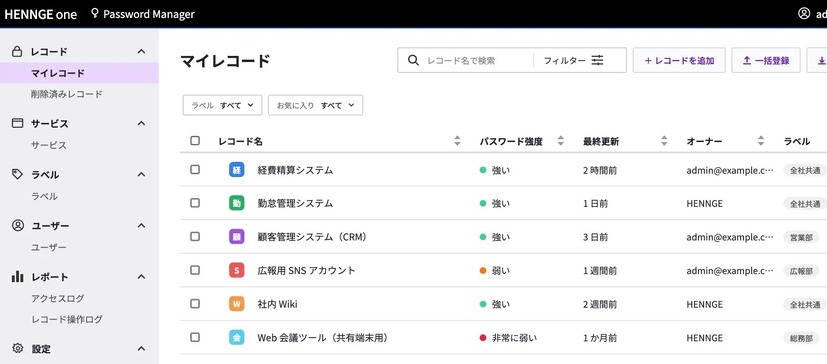
Task: Click the 一括登録 button
Action: (x=766, y=60)
